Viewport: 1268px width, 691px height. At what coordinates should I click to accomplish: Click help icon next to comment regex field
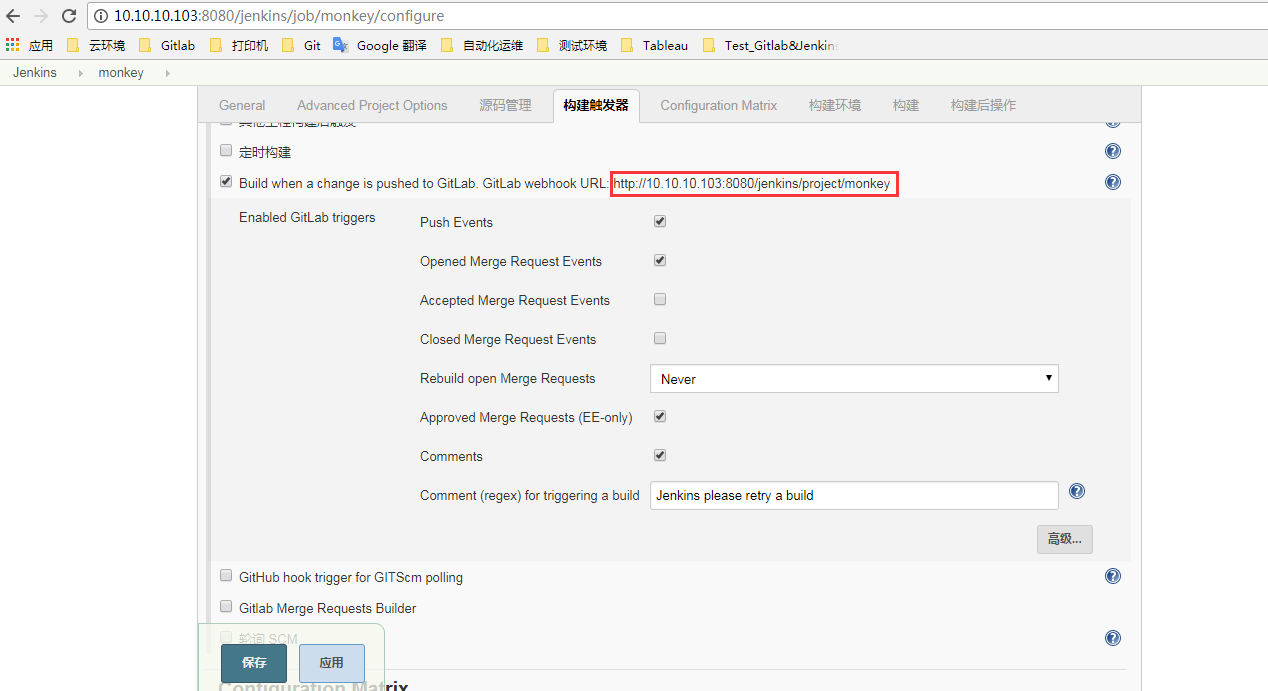(1077, 491)
